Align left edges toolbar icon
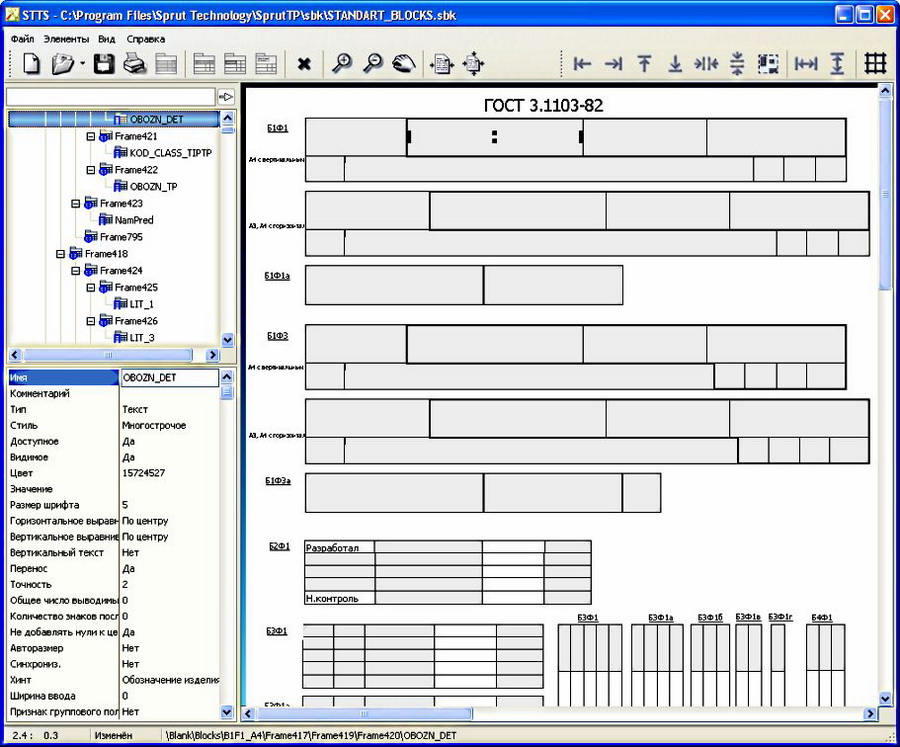The width and height of the screenshot is (900, 747). pyautogui.click(x=582, y=65)
